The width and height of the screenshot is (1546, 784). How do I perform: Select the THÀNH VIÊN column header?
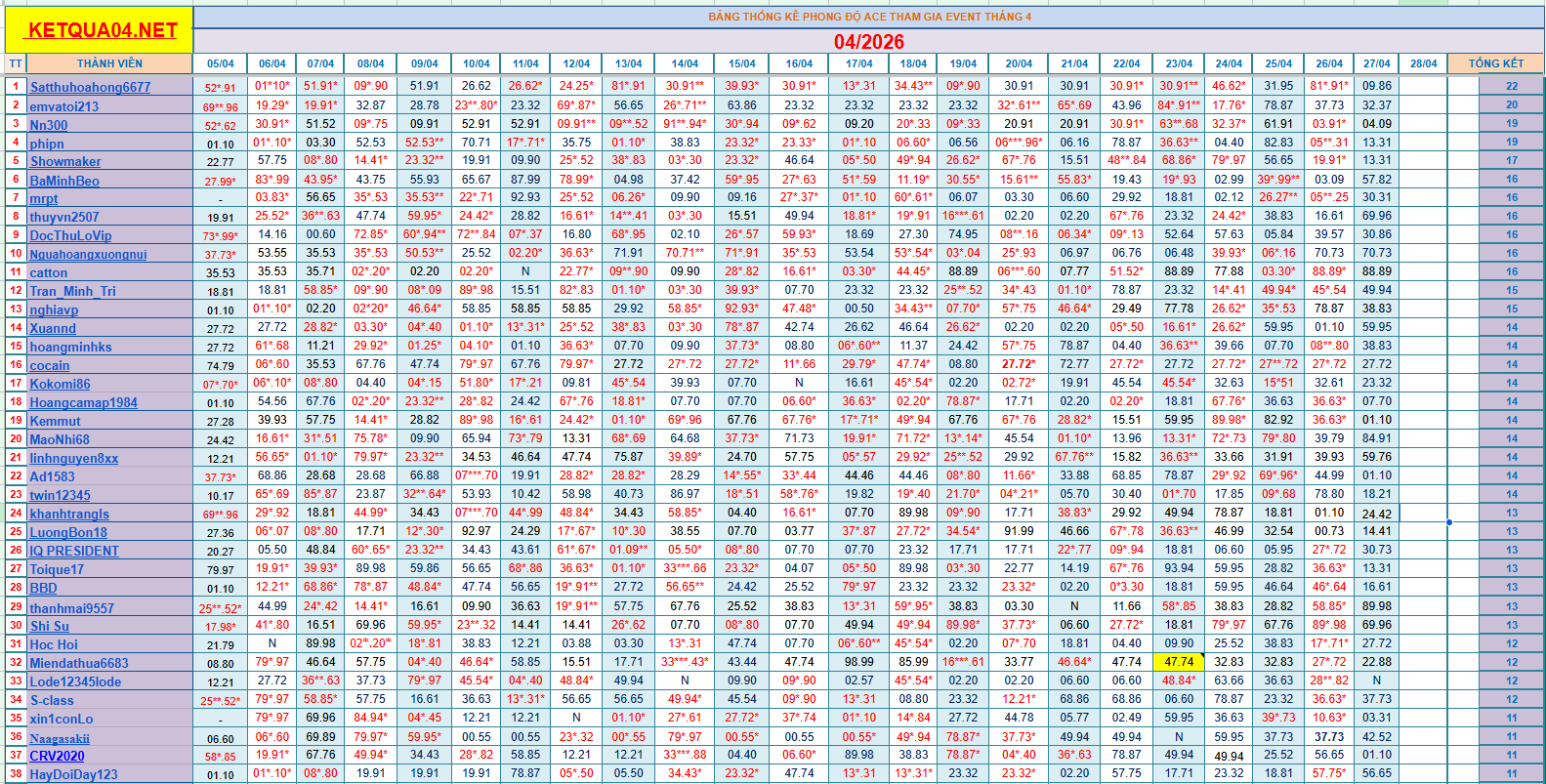(x=109, y=63)
